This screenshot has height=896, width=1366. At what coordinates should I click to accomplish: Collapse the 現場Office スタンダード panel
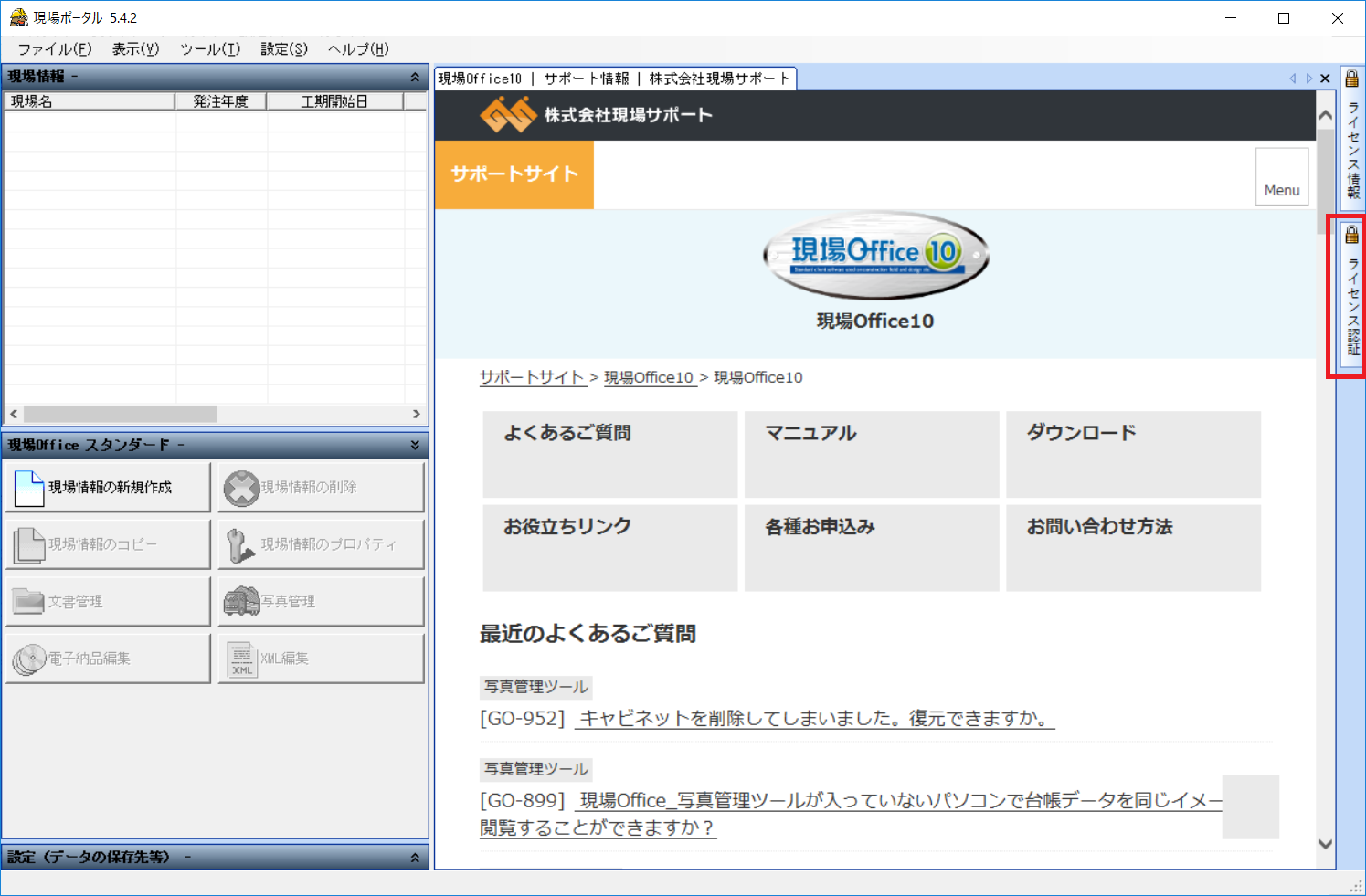tap(415, 445)
